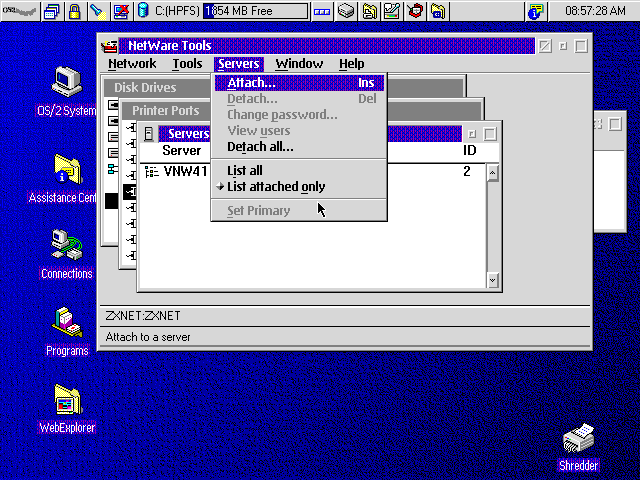This screenshot has width=640, height=480.
Task: Choose Detach all... from the menu
Action: (299, 147)
